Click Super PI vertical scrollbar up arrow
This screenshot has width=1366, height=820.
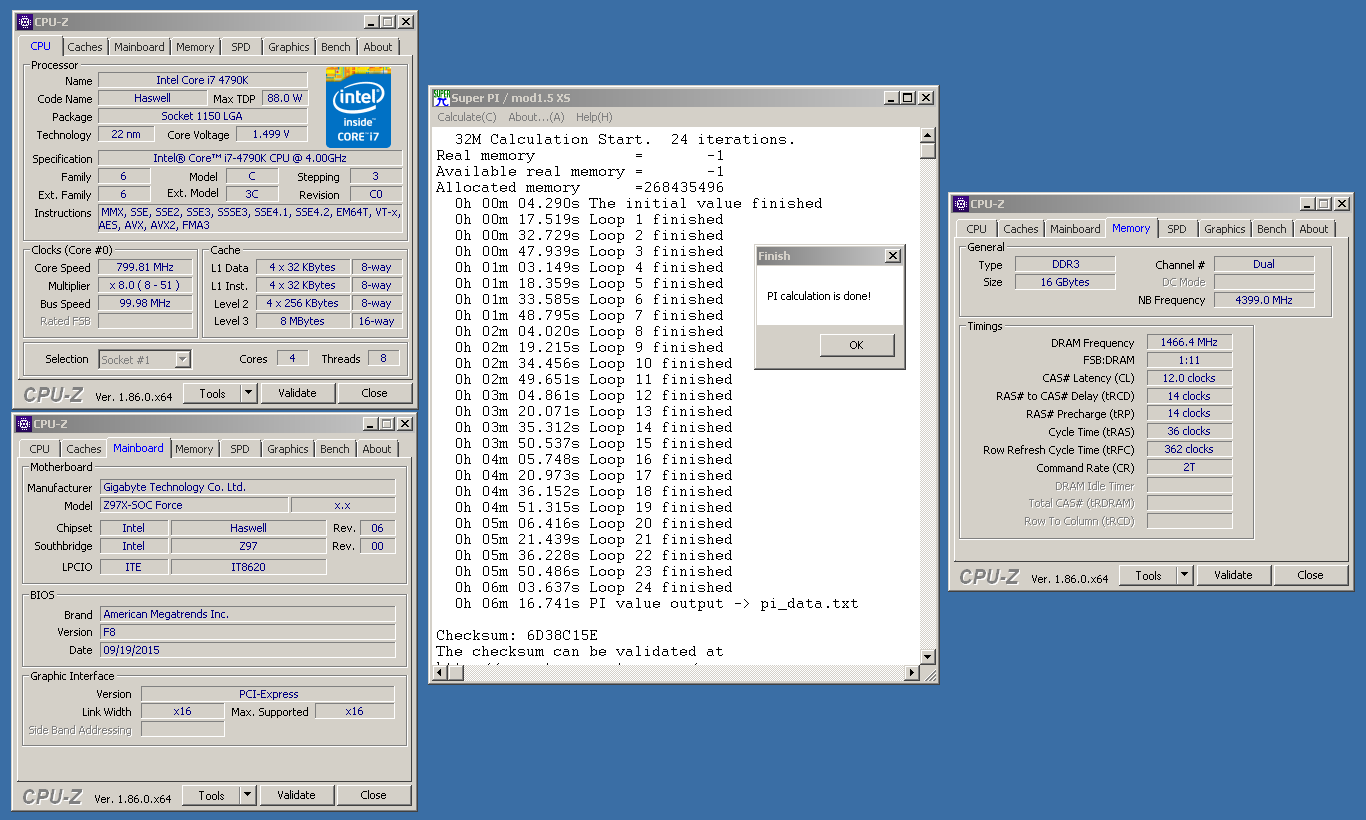928,136
